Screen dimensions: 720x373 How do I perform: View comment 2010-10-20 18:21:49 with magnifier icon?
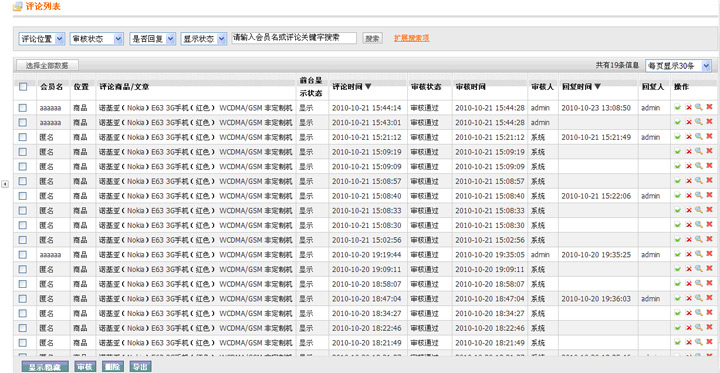tap(699, 342)
